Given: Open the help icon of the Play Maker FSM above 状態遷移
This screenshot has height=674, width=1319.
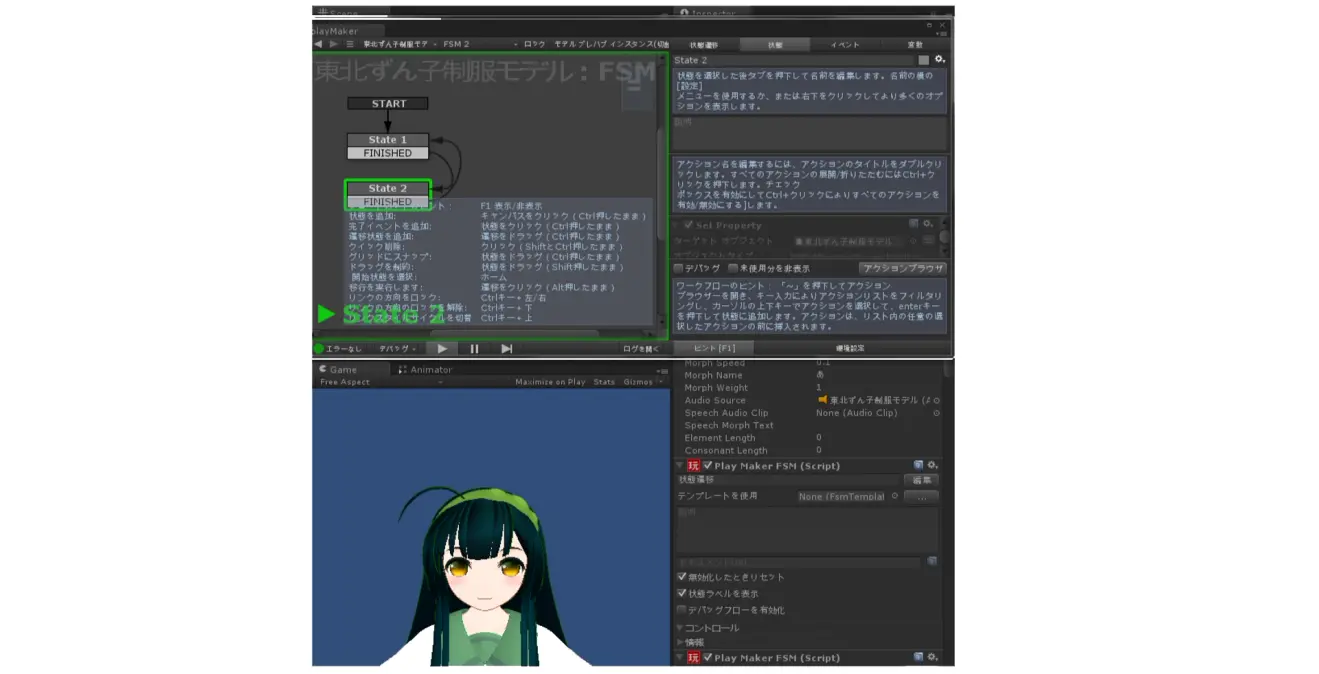Looking at the screenshot, I should point(918,466).
